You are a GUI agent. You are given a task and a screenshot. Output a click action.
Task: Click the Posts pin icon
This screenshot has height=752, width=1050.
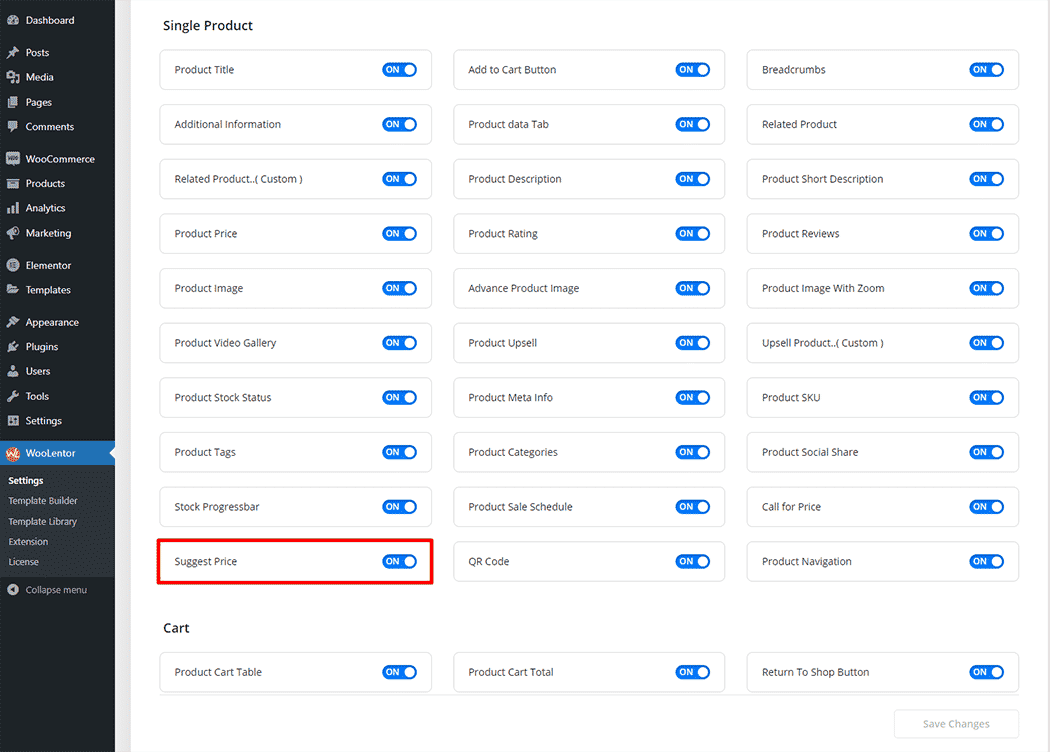point(13,53)
